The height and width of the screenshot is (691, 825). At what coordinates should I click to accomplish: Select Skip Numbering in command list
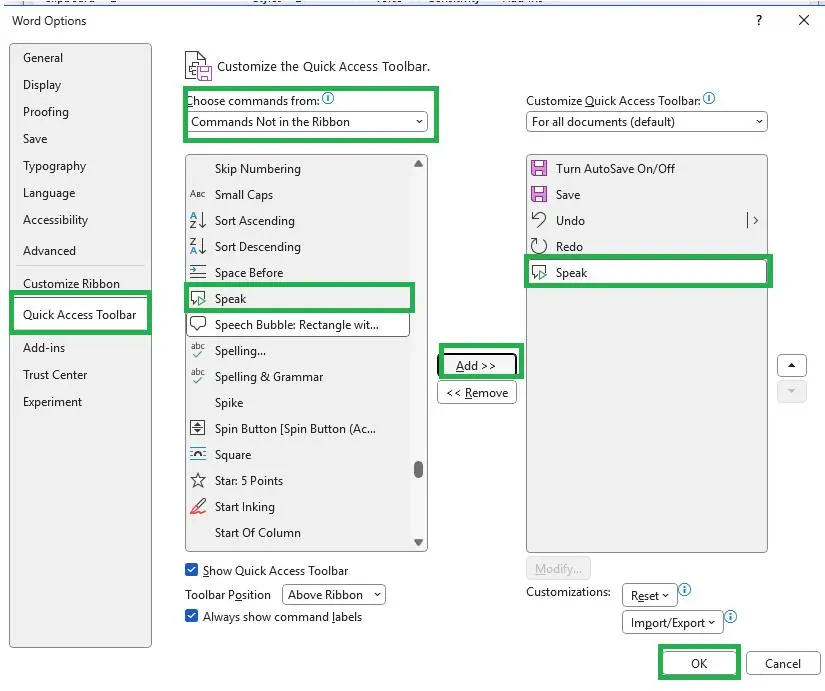(298, 168)
